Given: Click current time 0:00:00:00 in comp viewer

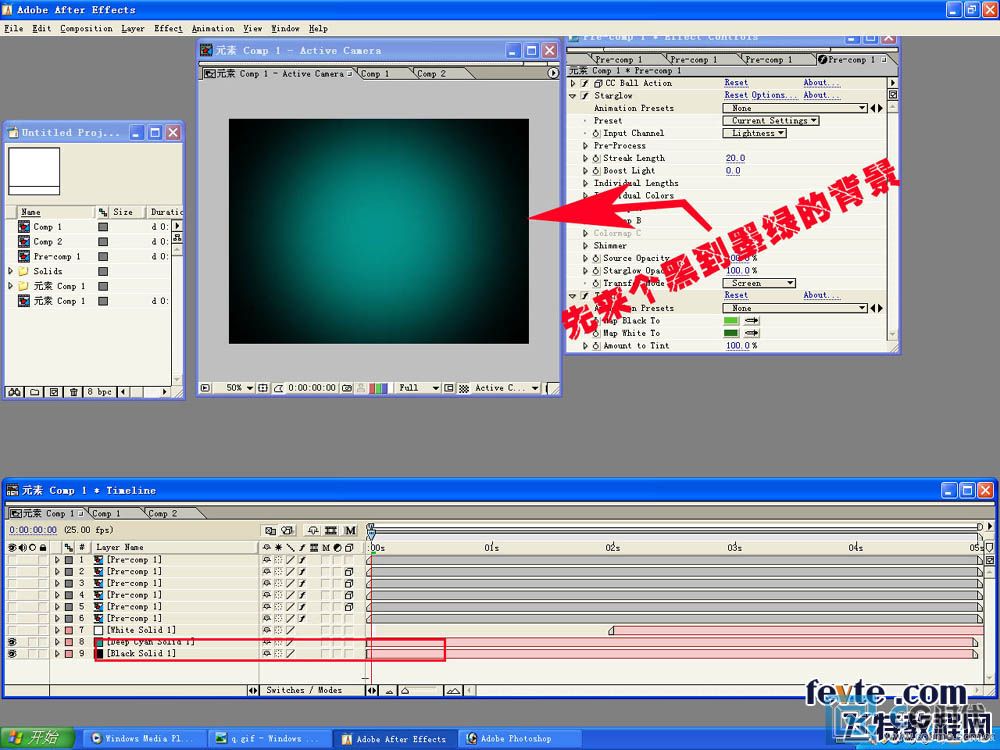Looking at the screenshot, I should [x=312, y=388].
